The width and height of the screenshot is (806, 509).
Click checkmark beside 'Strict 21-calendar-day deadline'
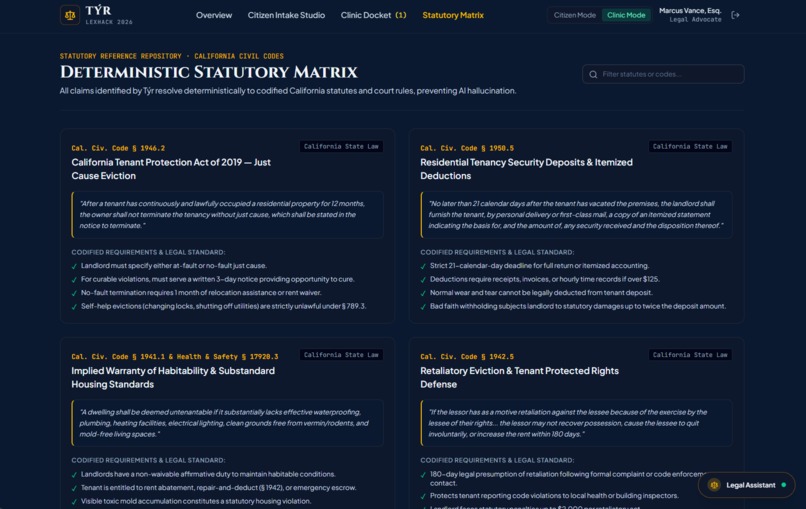click(x=423, y=266)
